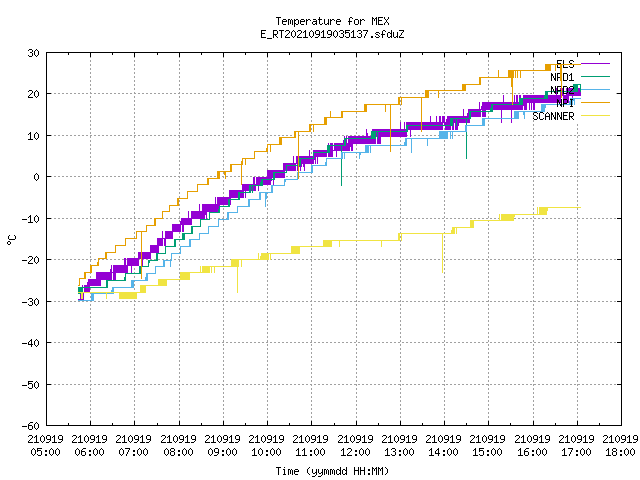640x480 pixels.
Task: Click the green NPD1 legend line sample
Action: 595,76
